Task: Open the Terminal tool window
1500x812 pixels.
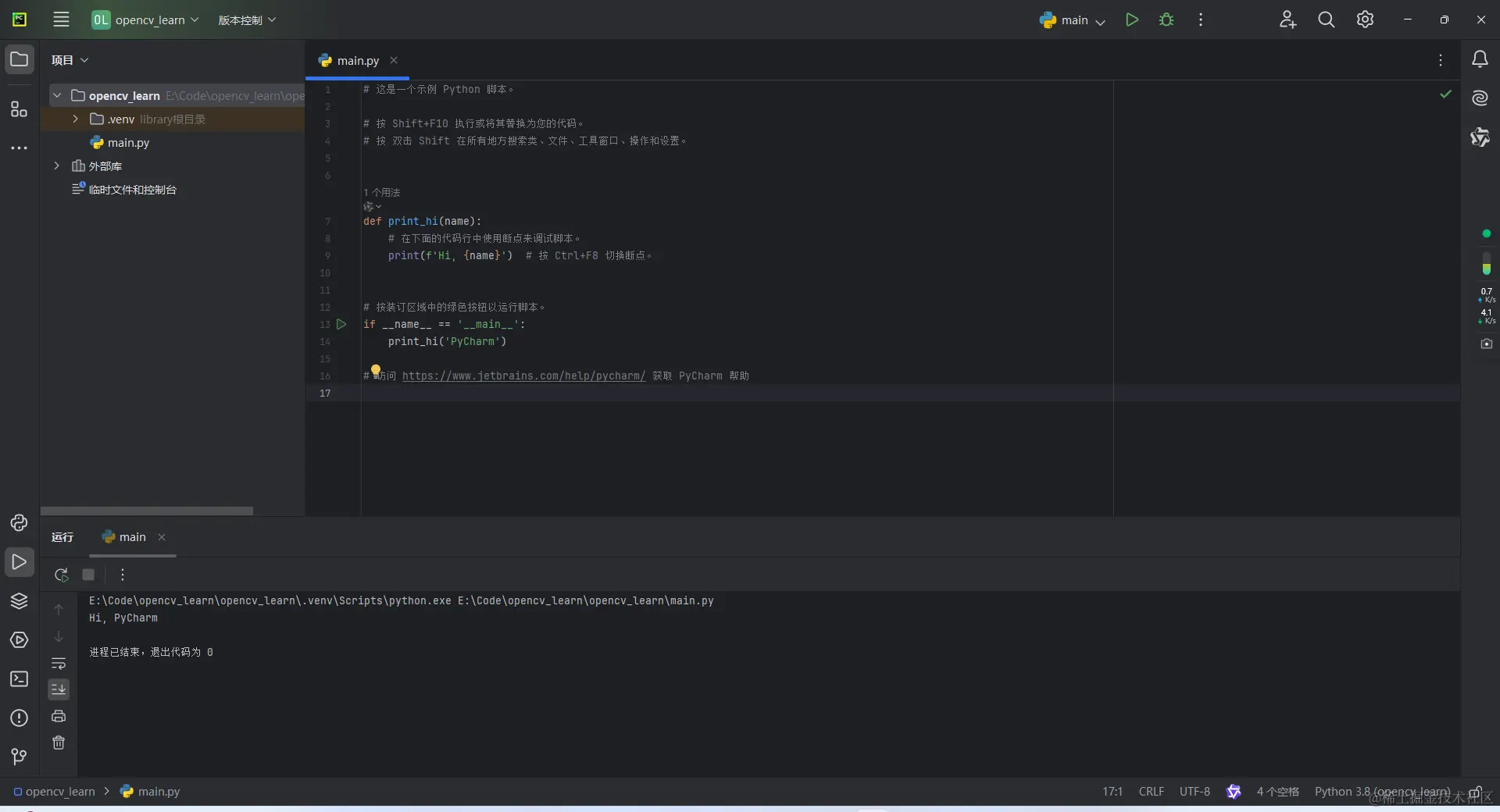Action: click(19, 679)
